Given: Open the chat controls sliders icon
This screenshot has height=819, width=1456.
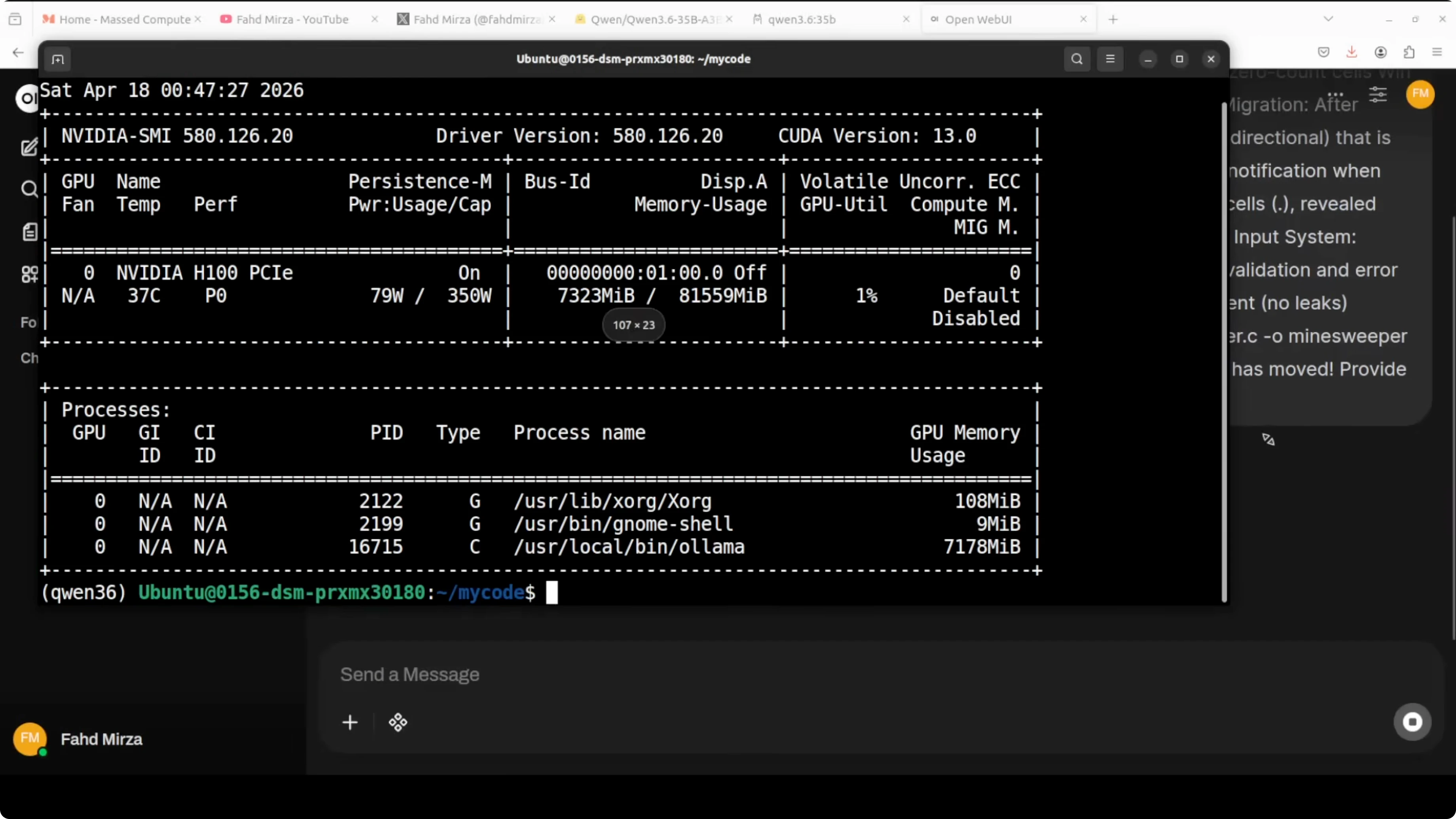Looking at the screenshot, I should click(1377, 95).
